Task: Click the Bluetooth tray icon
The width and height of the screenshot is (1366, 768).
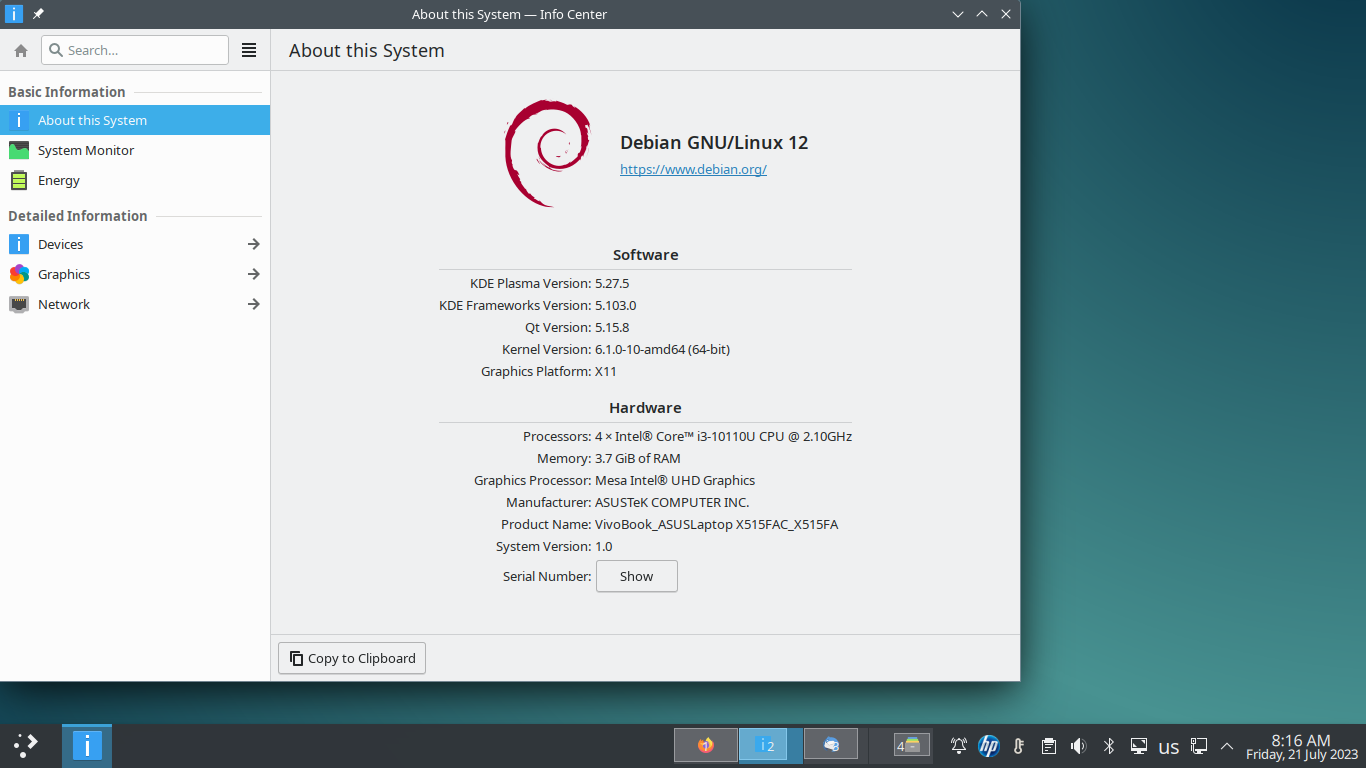Action: tap(1108, 746)
